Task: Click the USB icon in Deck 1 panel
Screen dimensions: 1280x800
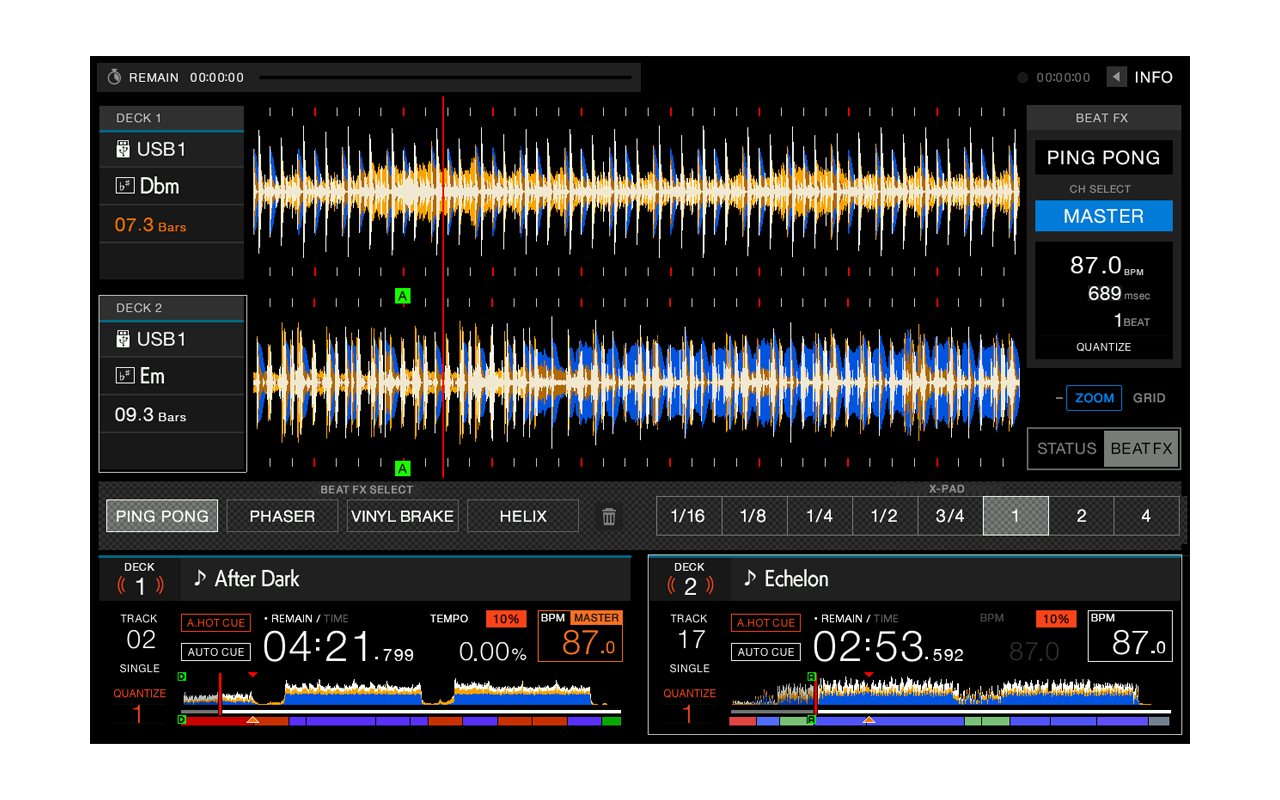Action: 124,149
